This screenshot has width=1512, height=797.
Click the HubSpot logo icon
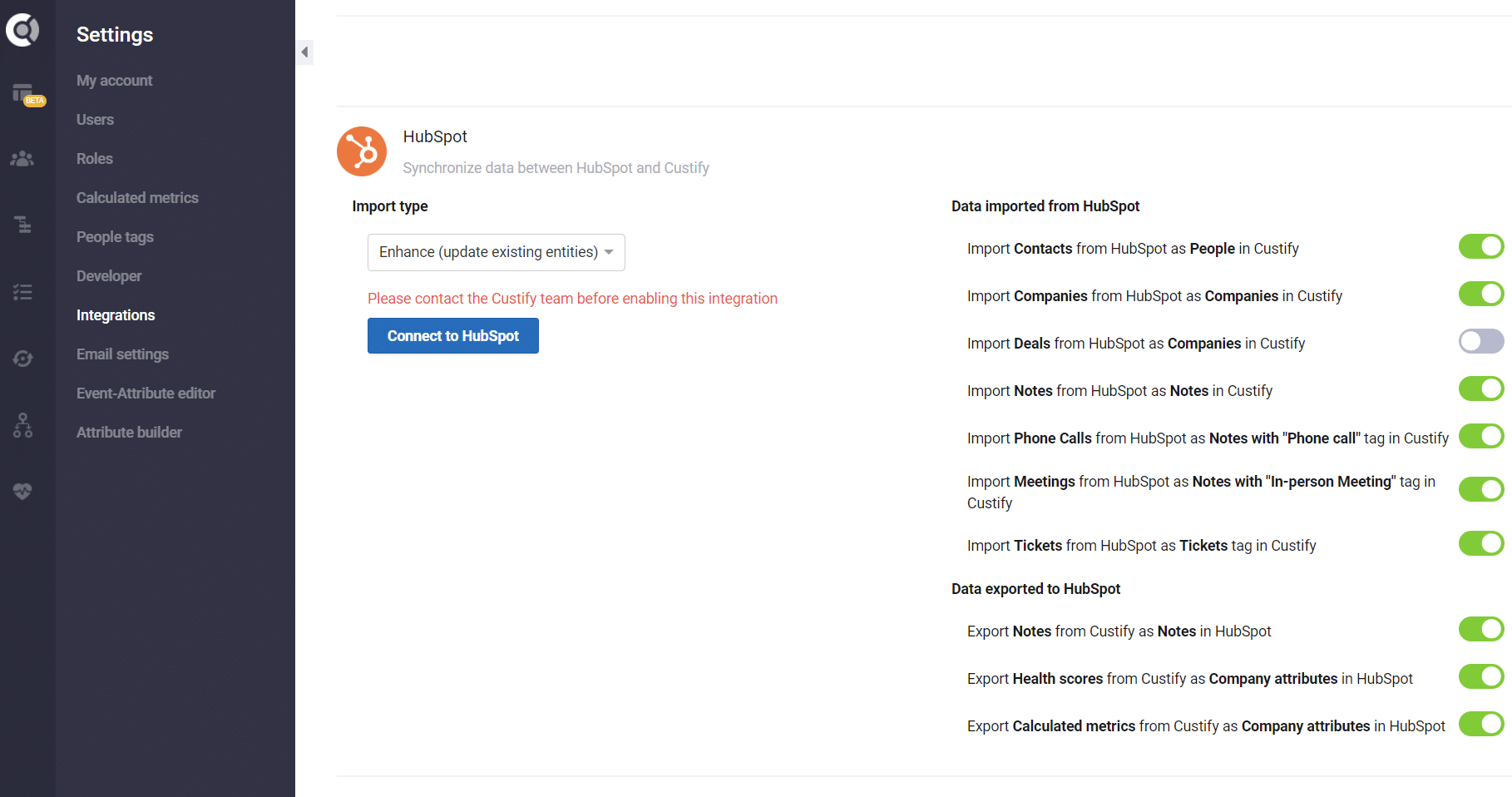click(362, 151)
